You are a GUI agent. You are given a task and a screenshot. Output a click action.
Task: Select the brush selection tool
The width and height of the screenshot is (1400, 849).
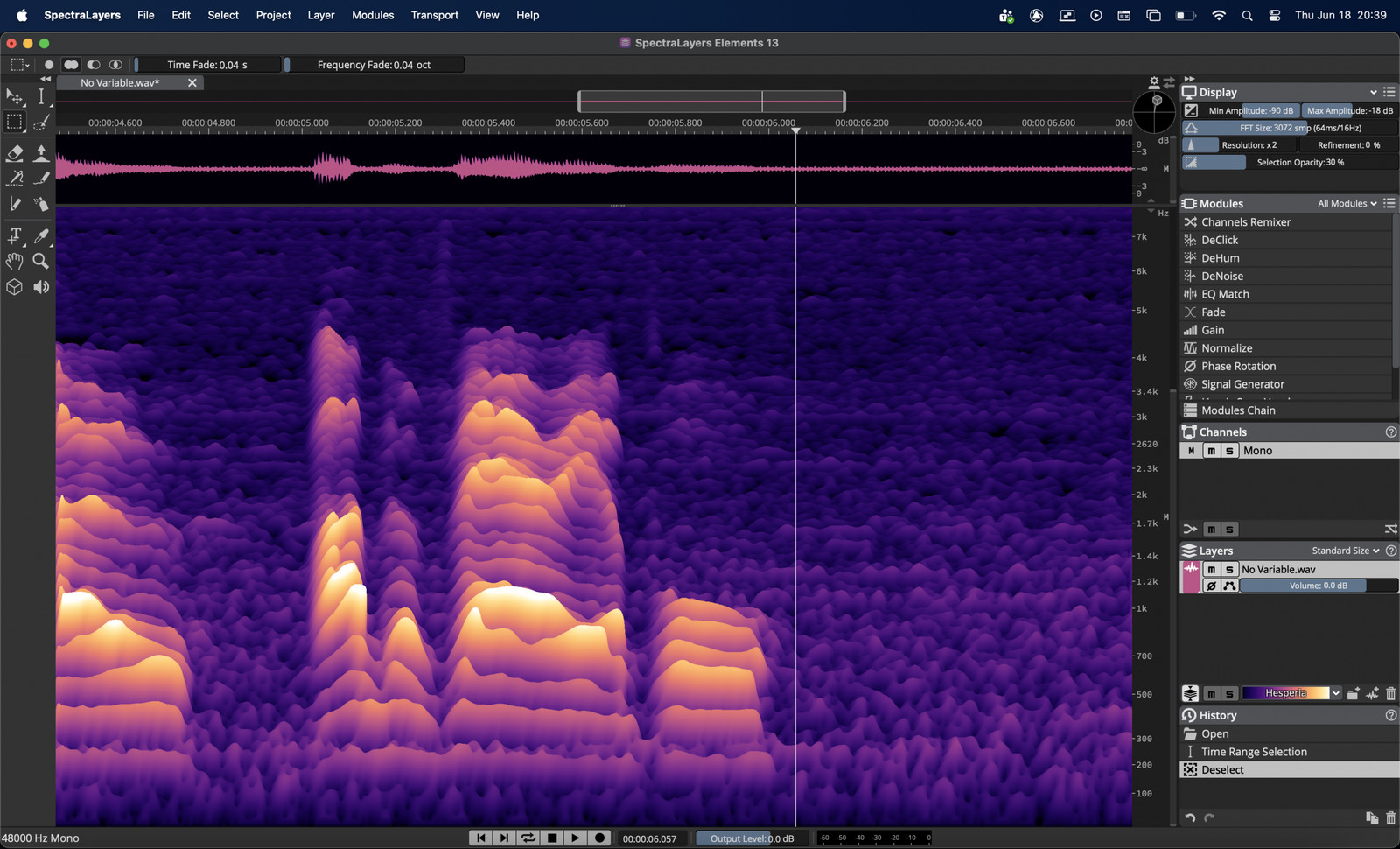pos(41,123)
